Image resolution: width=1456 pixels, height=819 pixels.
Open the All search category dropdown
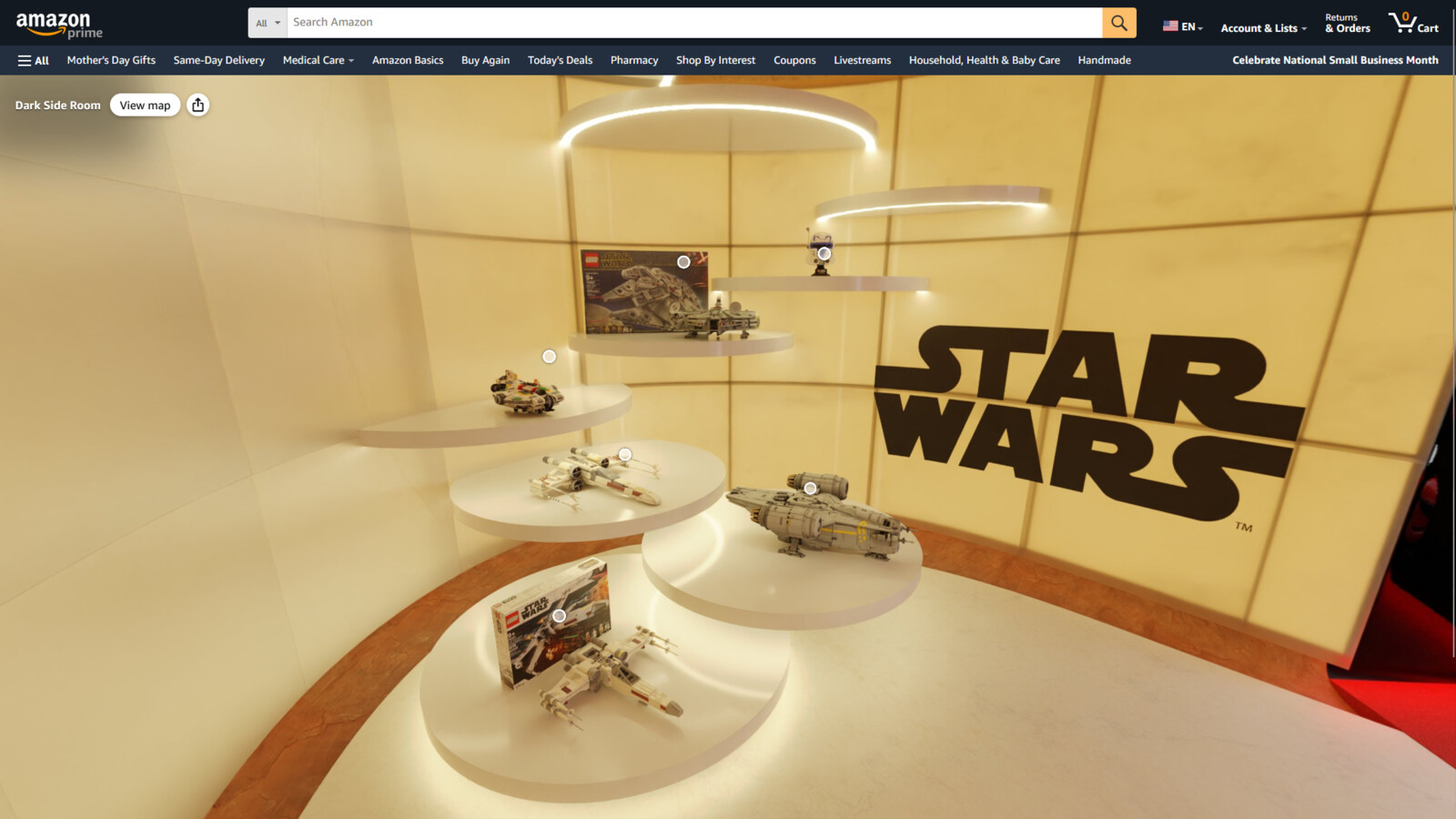click(268, 23)
